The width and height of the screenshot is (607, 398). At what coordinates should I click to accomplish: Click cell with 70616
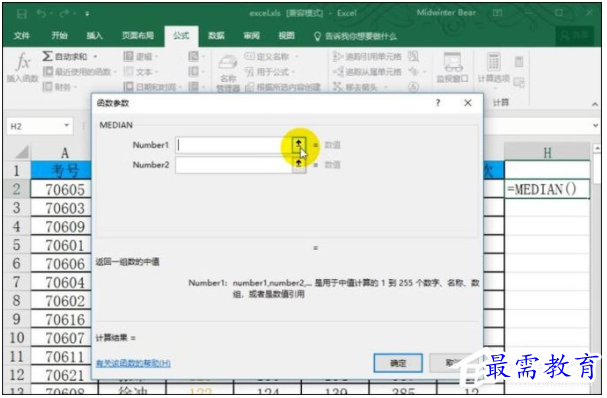[x=61, y=320]
